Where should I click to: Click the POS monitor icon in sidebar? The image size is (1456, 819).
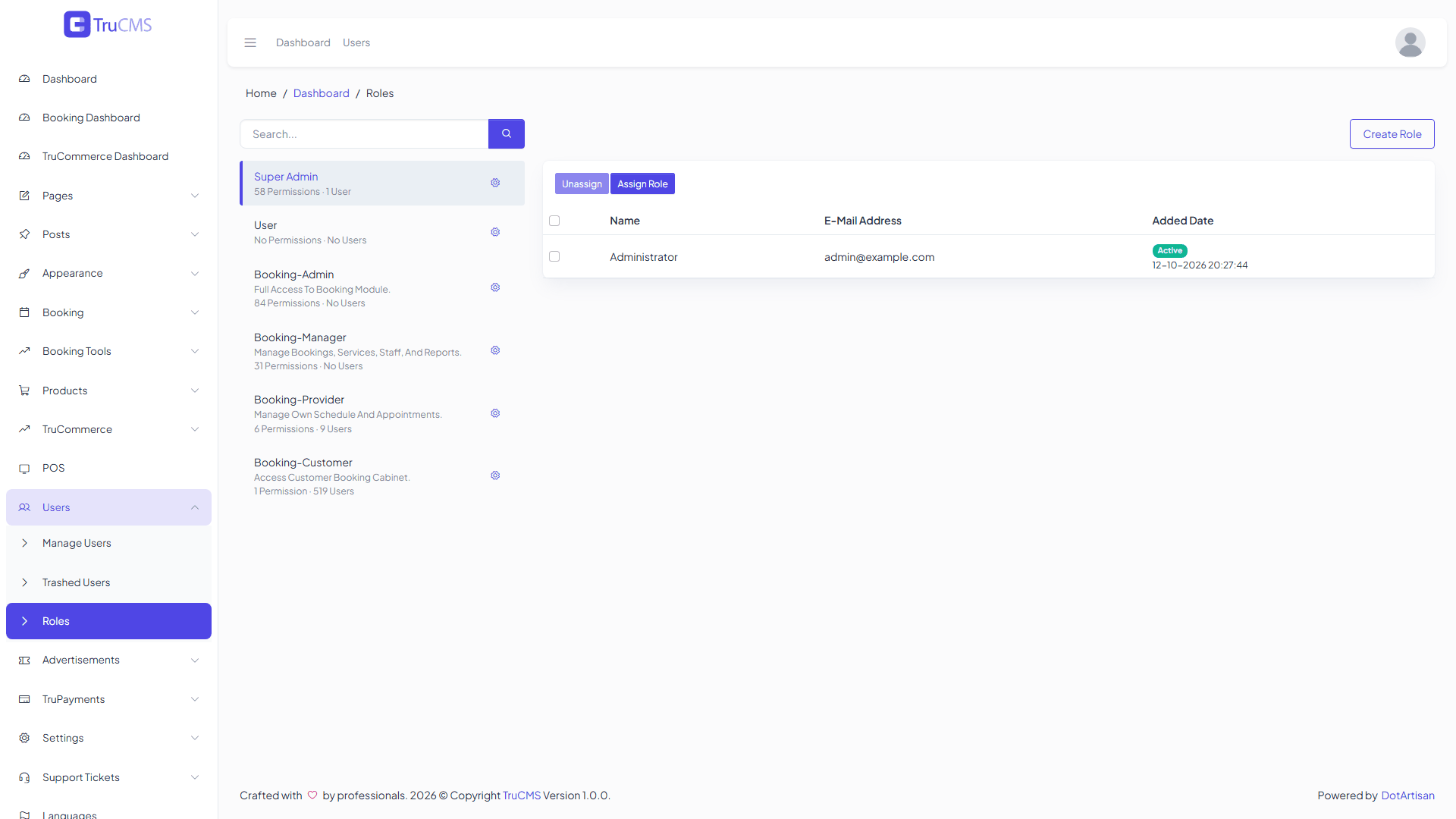pos(24,468)
